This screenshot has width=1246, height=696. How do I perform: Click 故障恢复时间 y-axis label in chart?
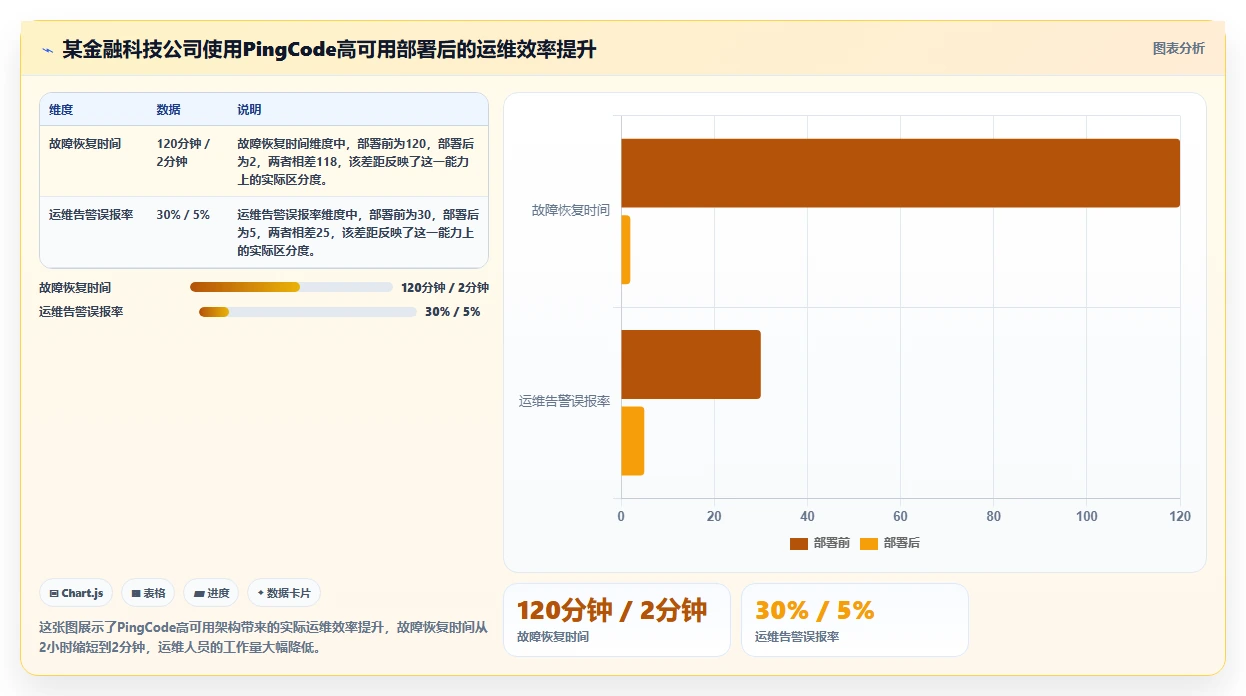coord(571,211)
